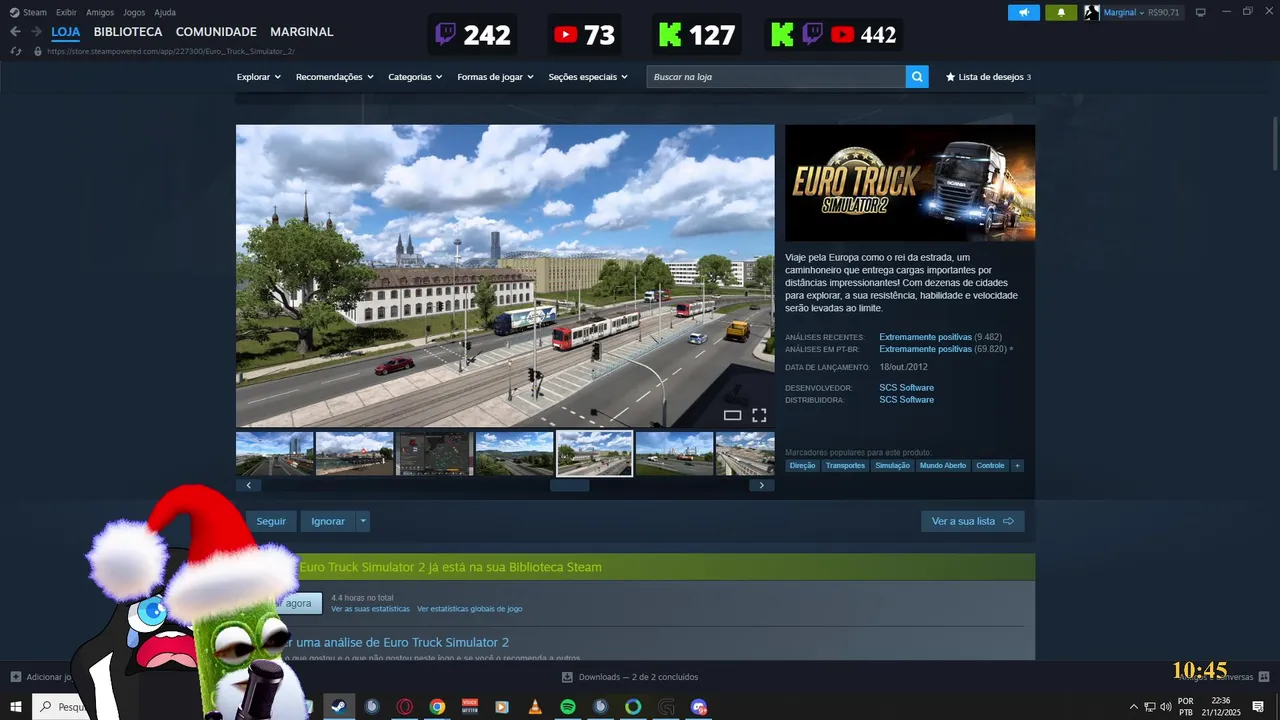
Task: Open Lista de desejos link
Action: (988, 77)
